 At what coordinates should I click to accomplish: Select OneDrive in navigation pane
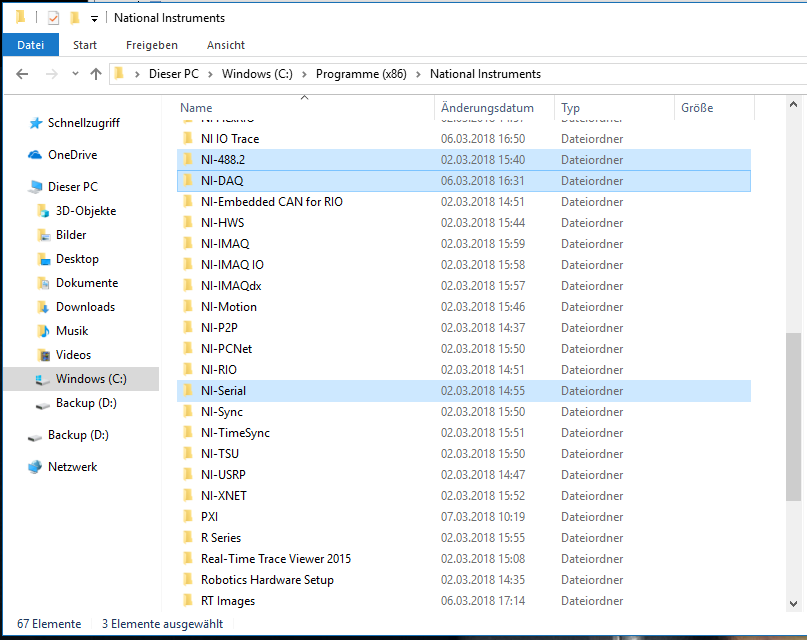pyautogui.click(x=72, y=155)
